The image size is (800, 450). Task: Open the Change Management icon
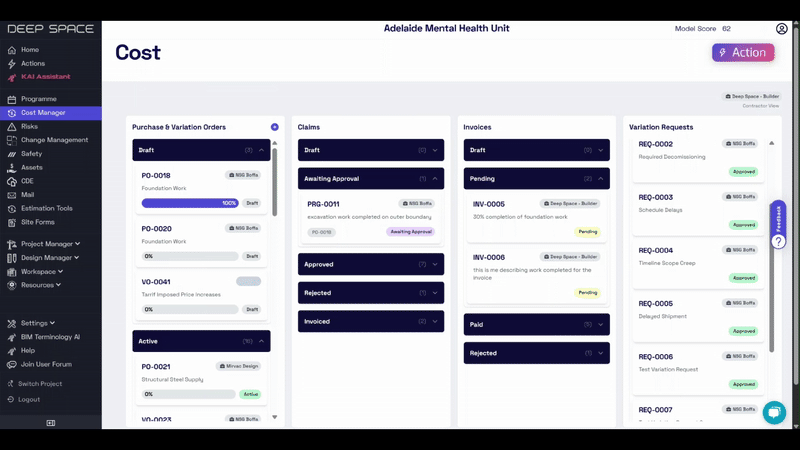(x=12, y=140)
